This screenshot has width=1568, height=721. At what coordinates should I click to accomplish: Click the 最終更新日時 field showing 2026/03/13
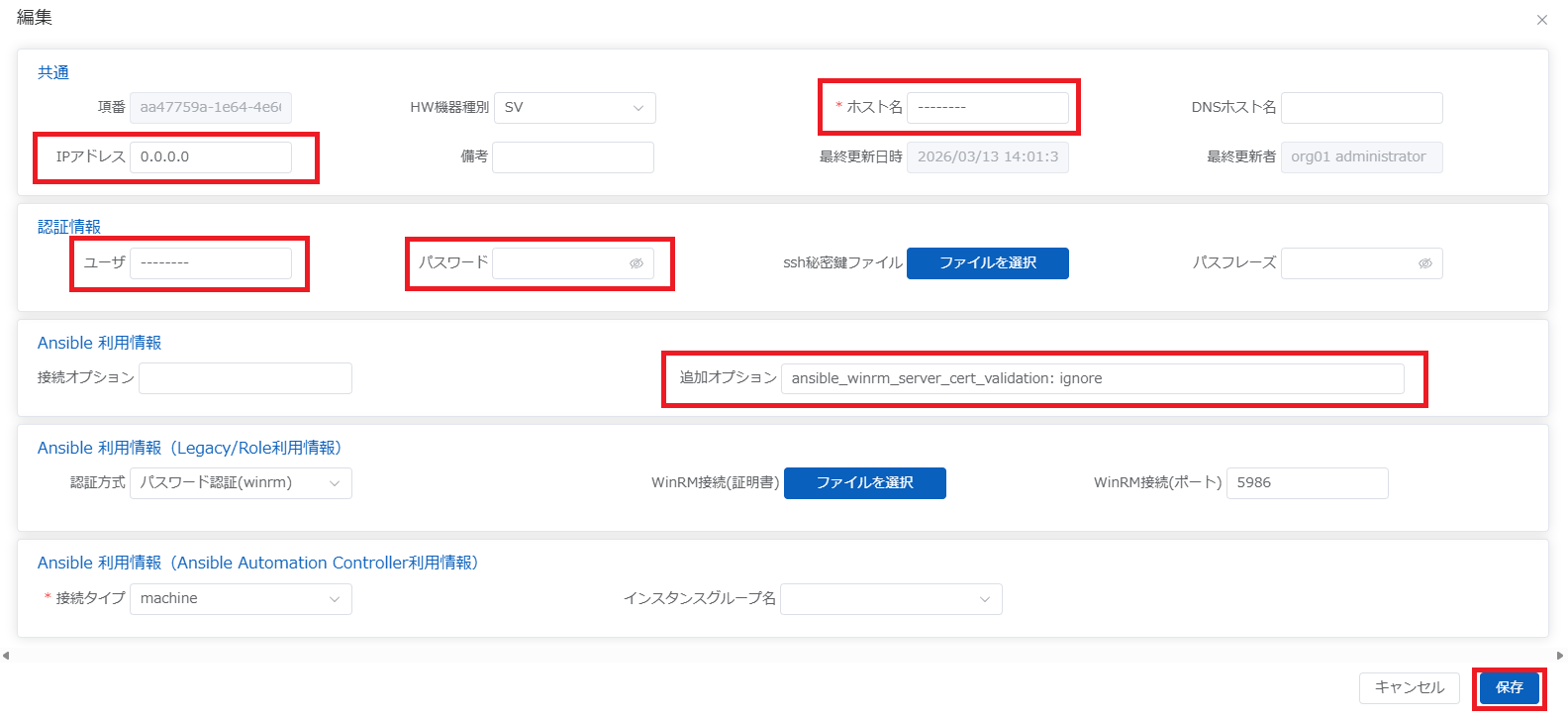point(988,157)
